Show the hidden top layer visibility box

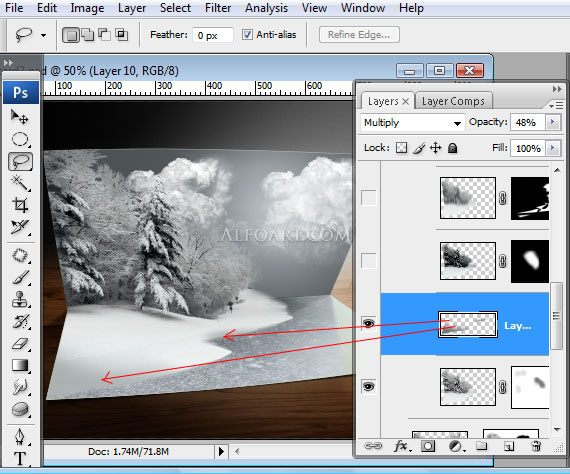[369, 198]
